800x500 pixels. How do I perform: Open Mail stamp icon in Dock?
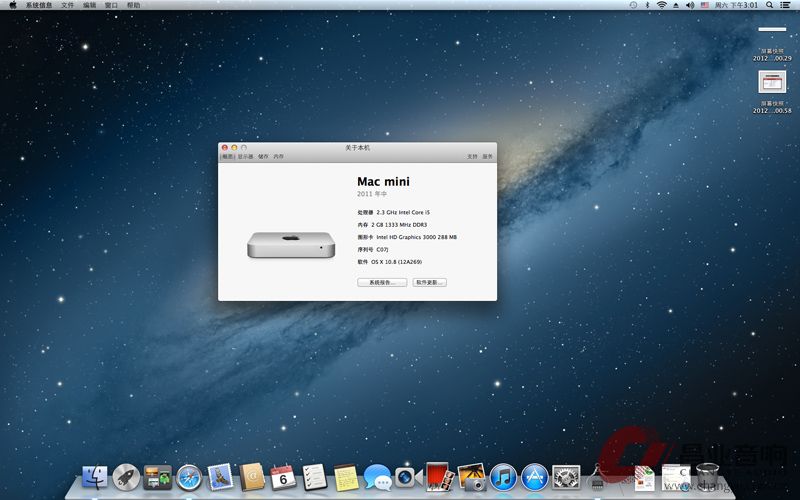click(x=220, y=478)
